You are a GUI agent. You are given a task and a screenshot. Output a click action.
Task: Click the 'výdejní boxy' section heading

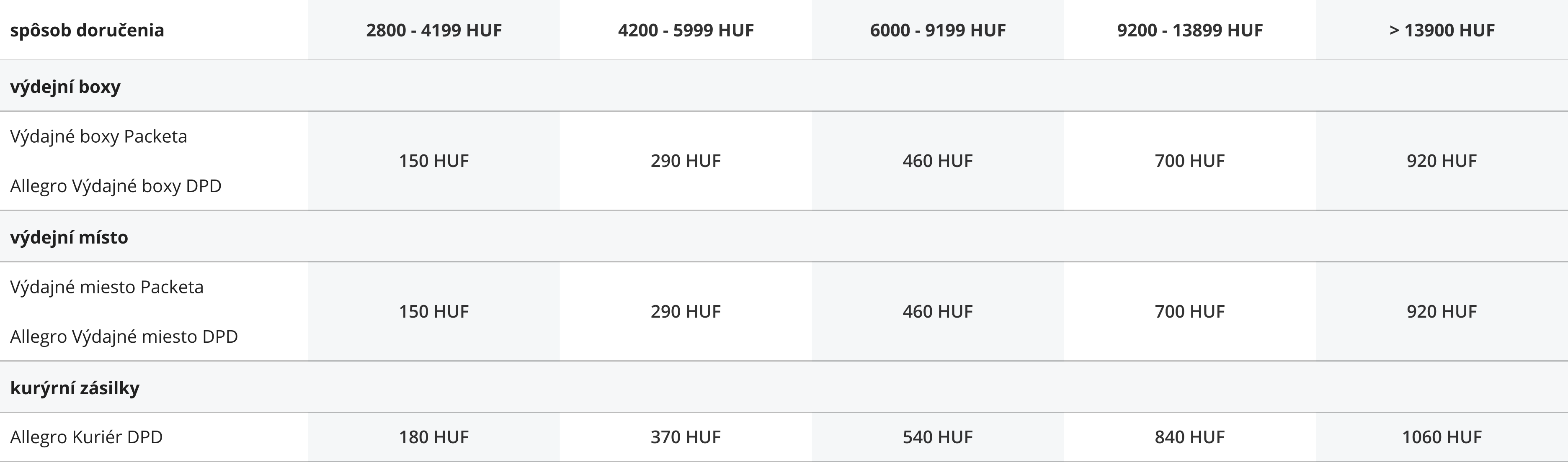65,86
